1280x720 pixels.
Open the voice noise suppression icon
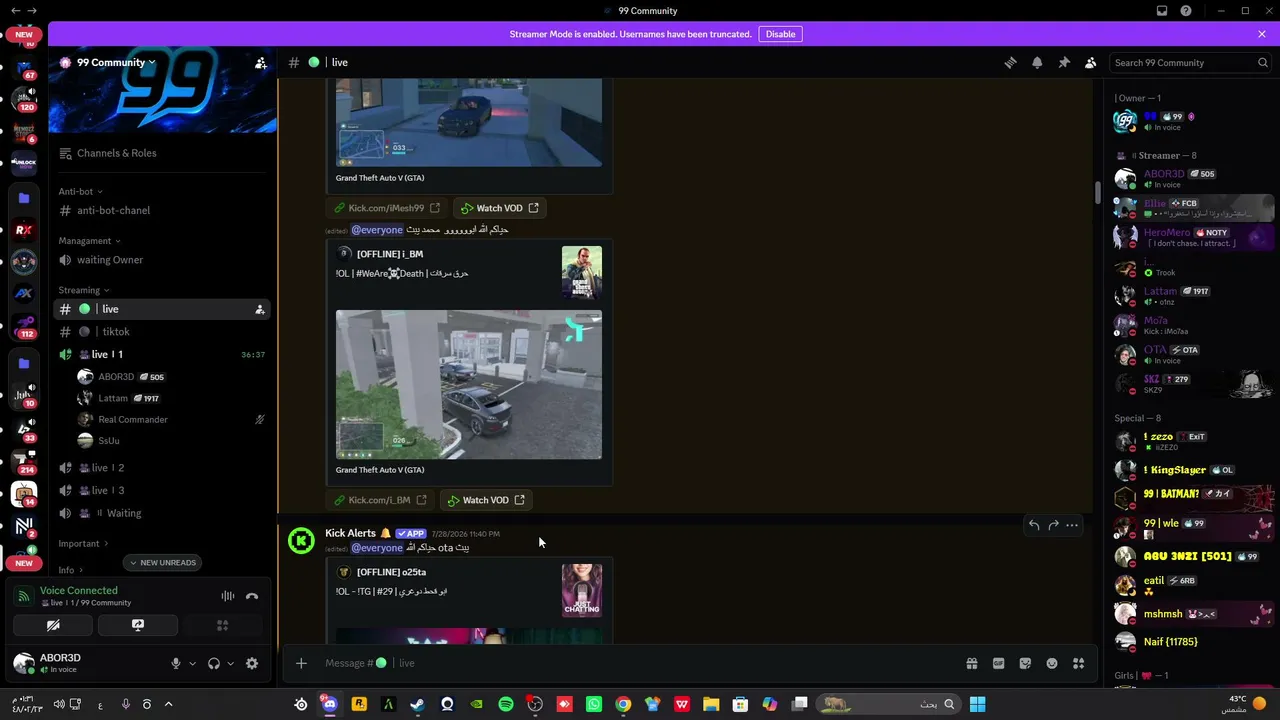click(x=228, y=596)
